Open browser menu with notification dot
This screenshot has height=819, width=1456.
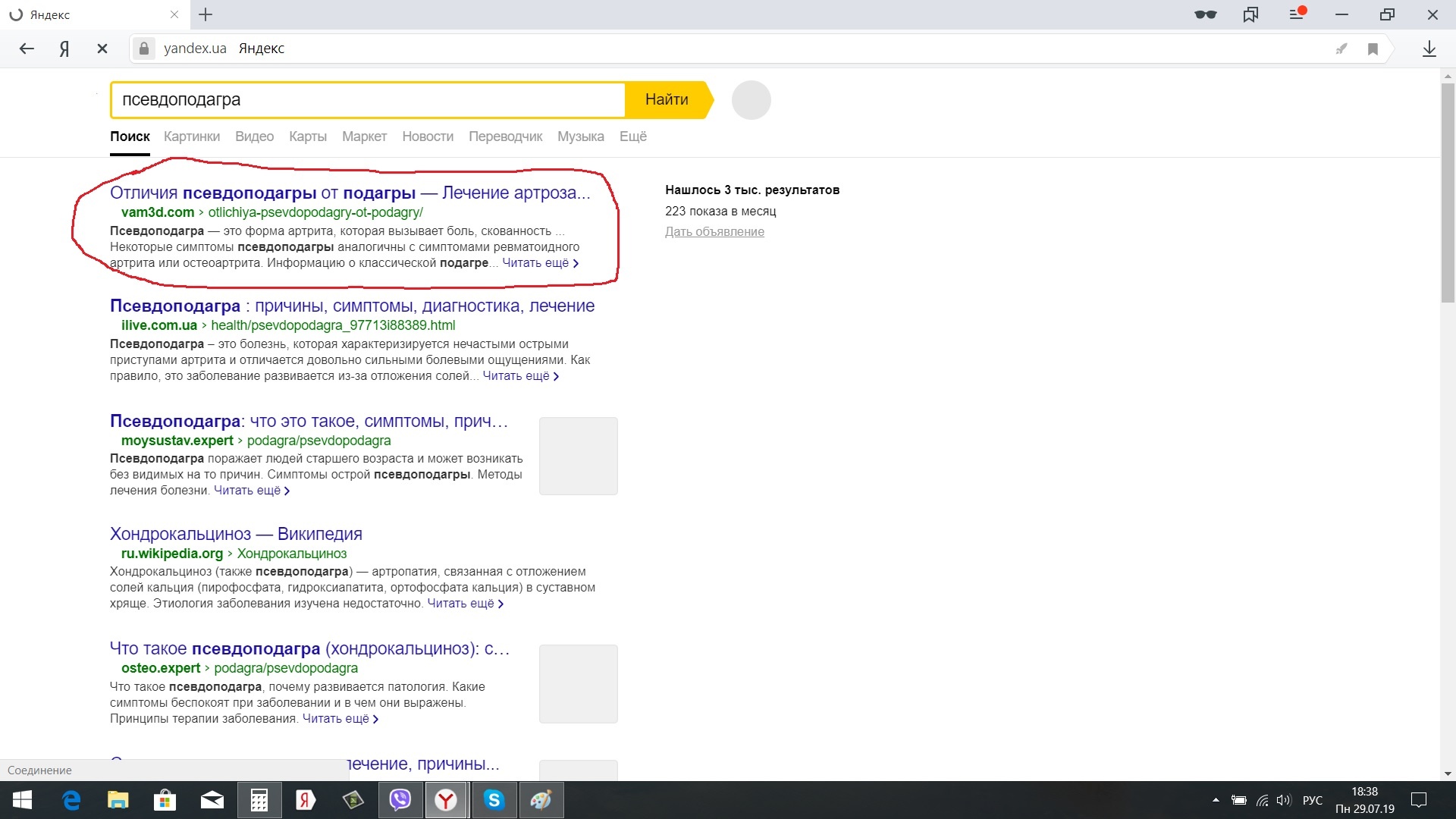[x=1297, y=14]
